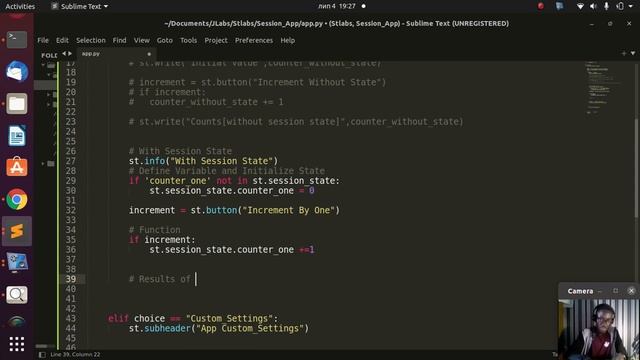Open the View menu
640x360 pixels.
[142, 40]
